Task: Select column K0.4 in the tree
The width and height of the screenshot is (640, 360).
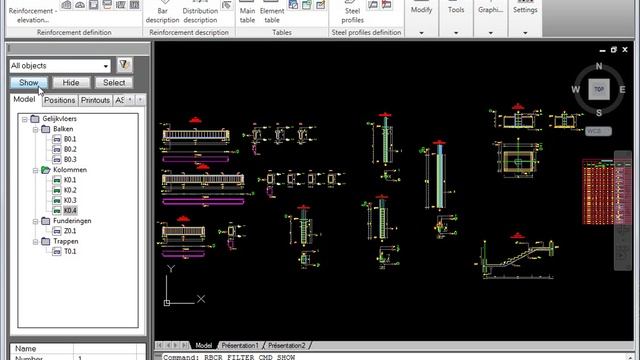Action: pos(70,211)
